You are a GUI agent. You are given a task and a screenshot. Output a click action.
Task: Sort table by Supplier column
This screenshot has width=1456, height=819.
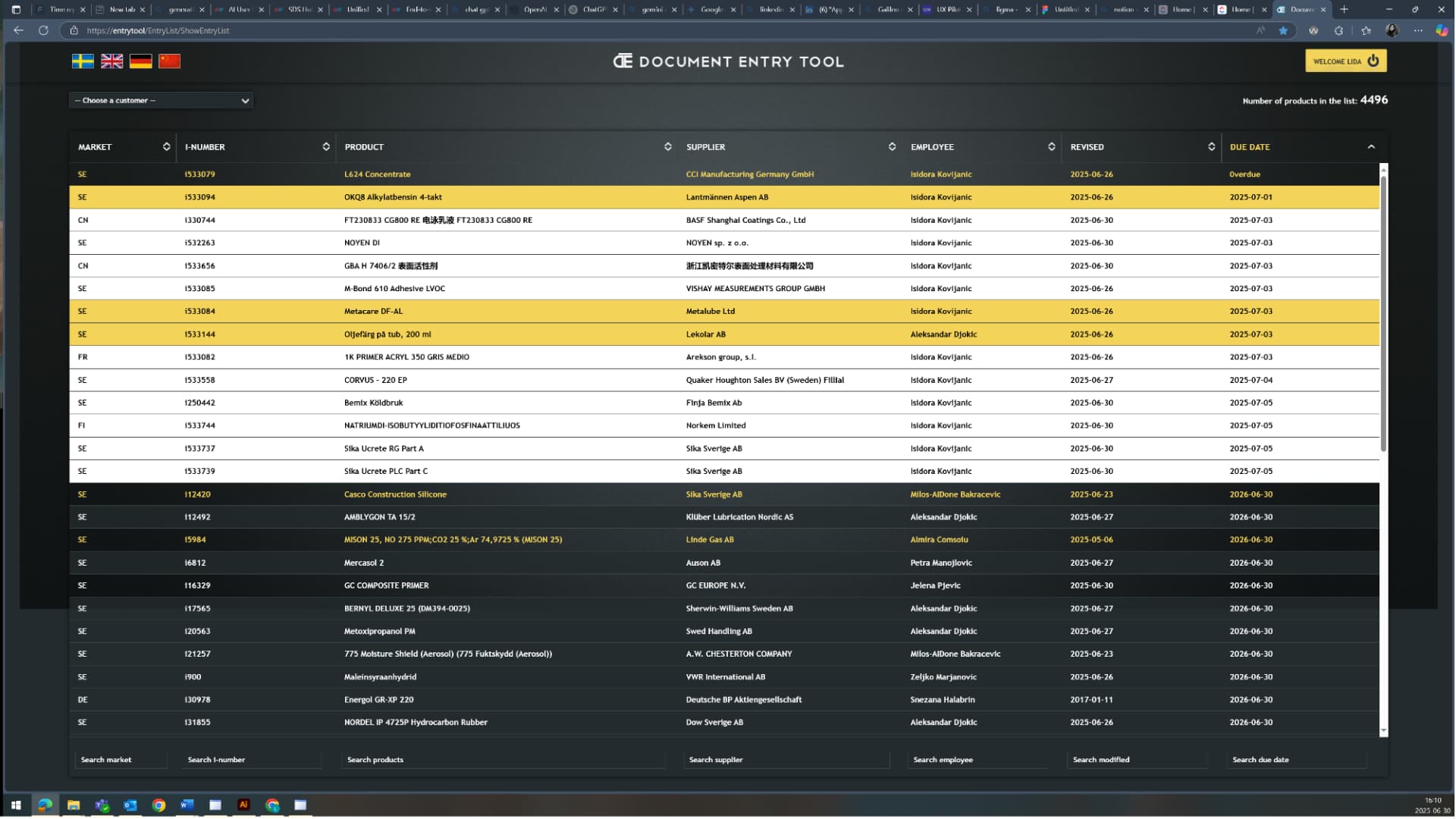tap(892, 146)
